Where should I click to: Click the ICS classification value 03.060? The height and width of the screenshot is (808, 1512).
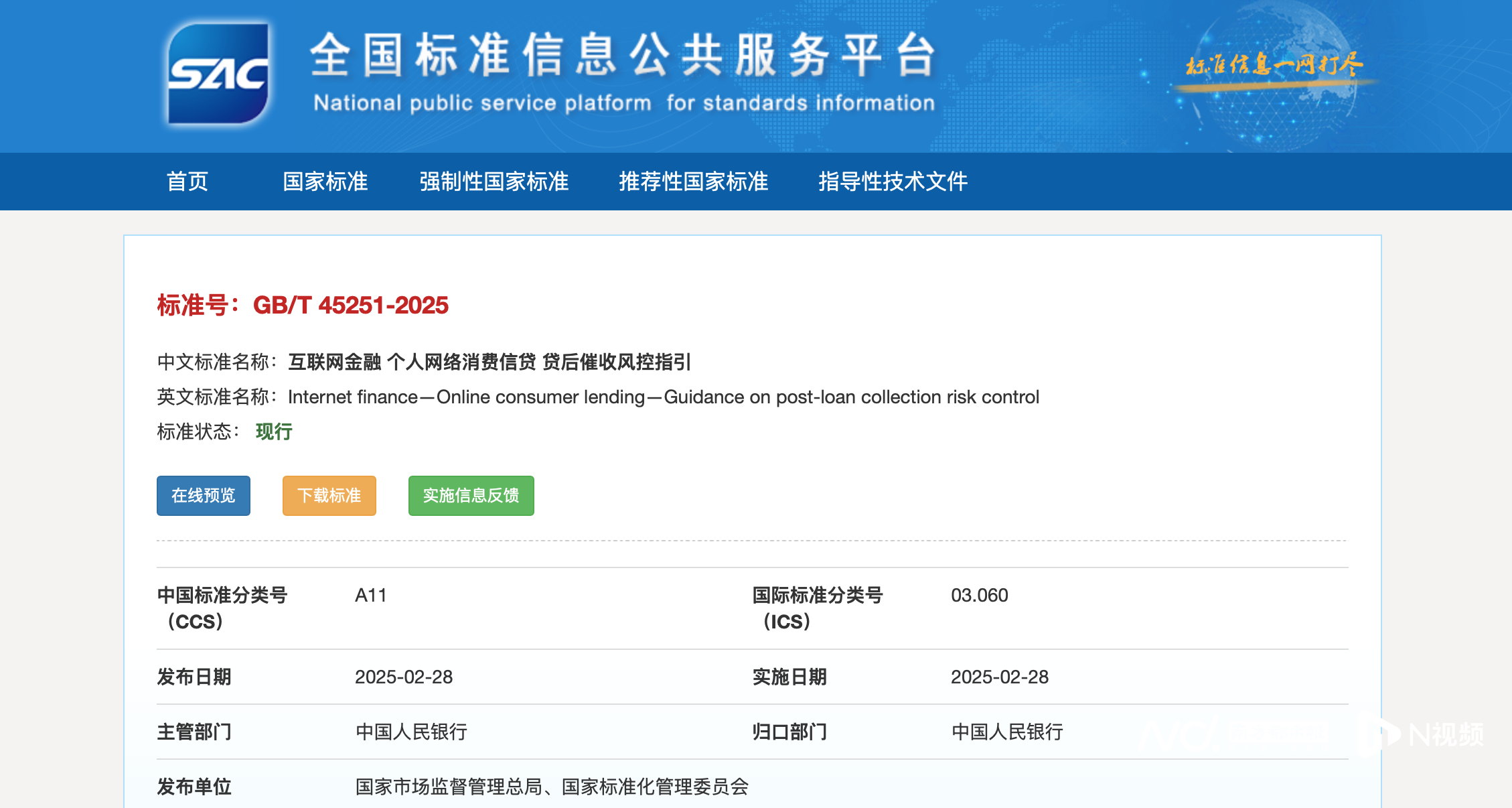pos(980,595)
